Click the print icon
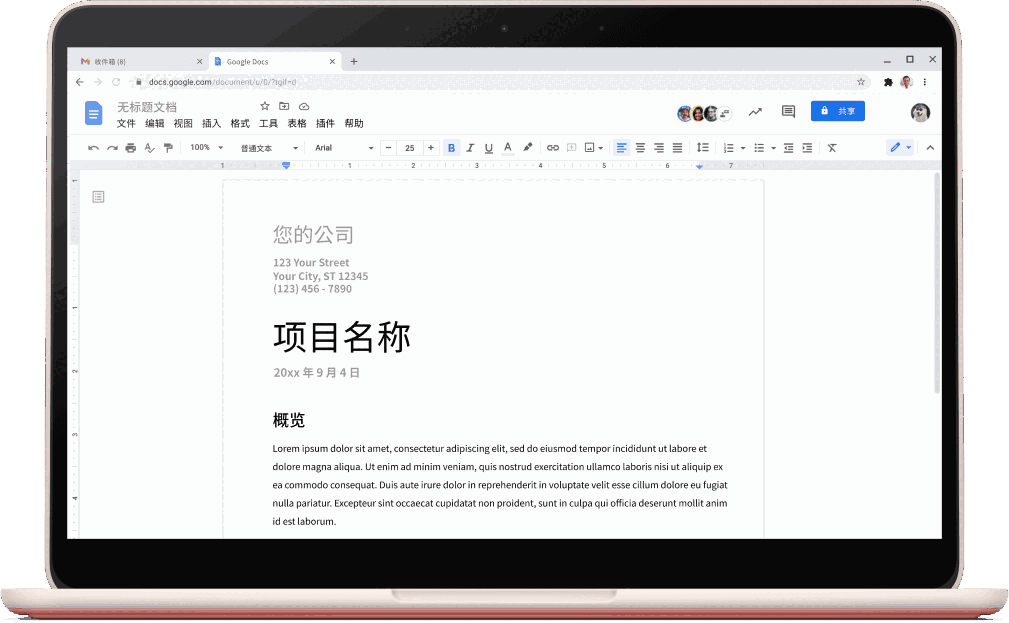 [130, 147]
